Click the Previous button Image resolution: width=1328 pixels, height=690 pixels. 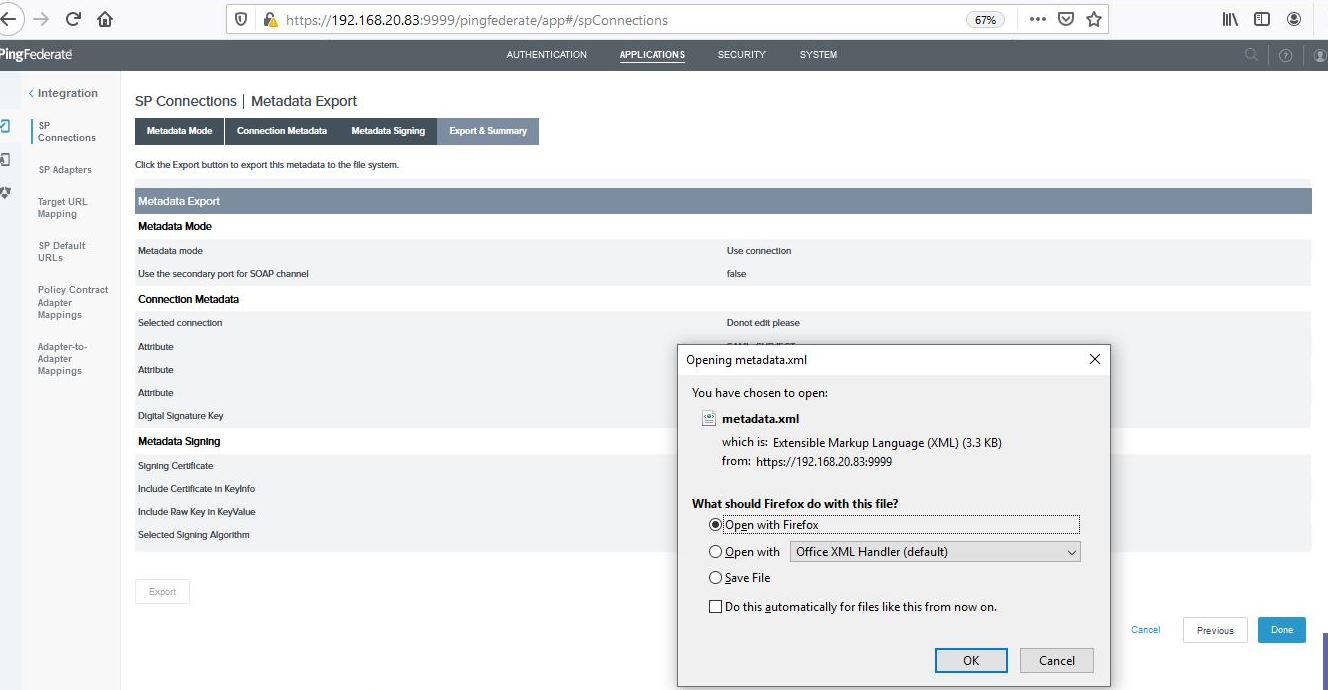click(1215, 630)
